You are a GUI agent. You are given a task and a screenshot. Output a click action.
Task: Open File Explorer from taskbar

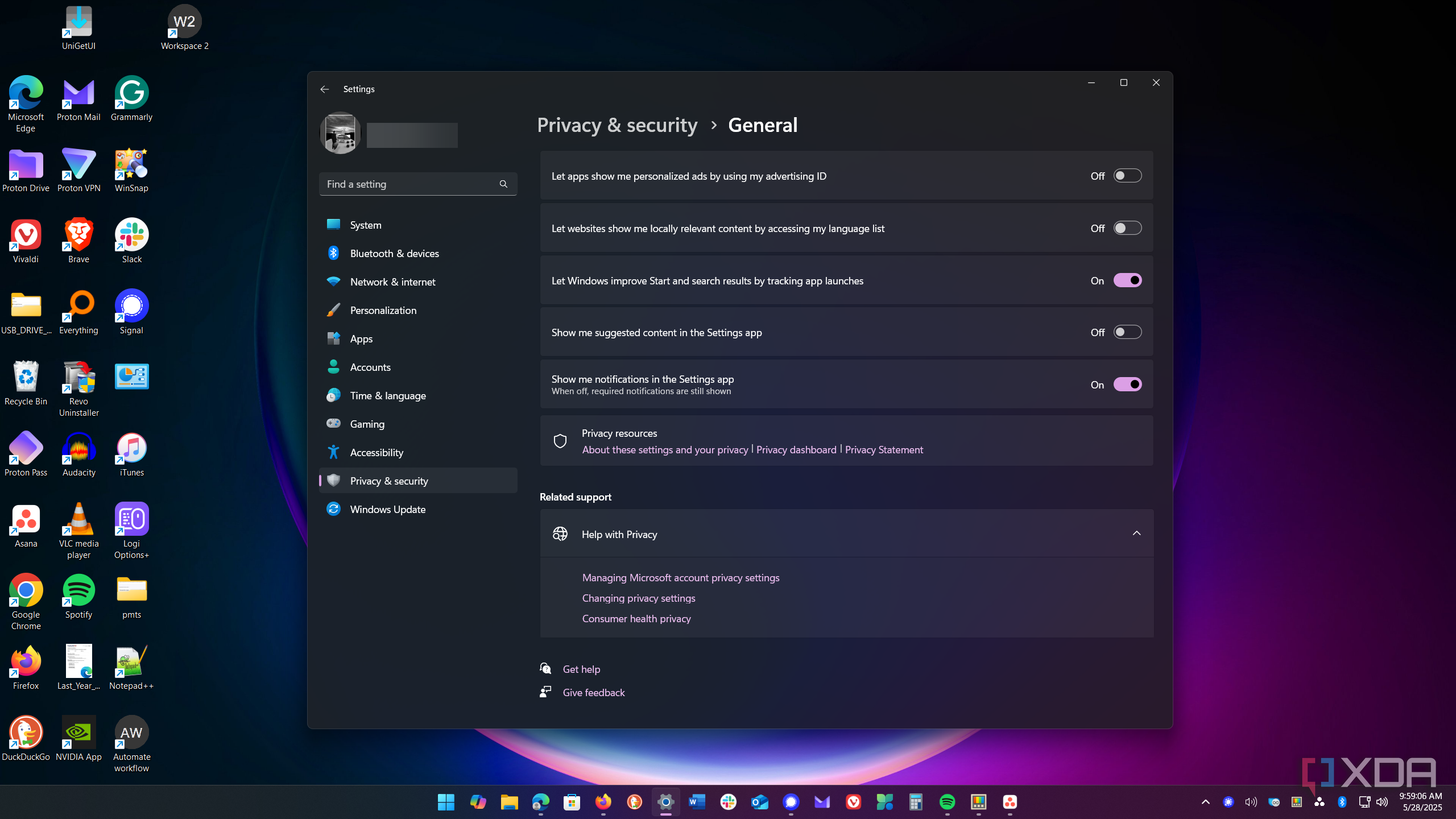pyautogui.click(x=509, y=802)
